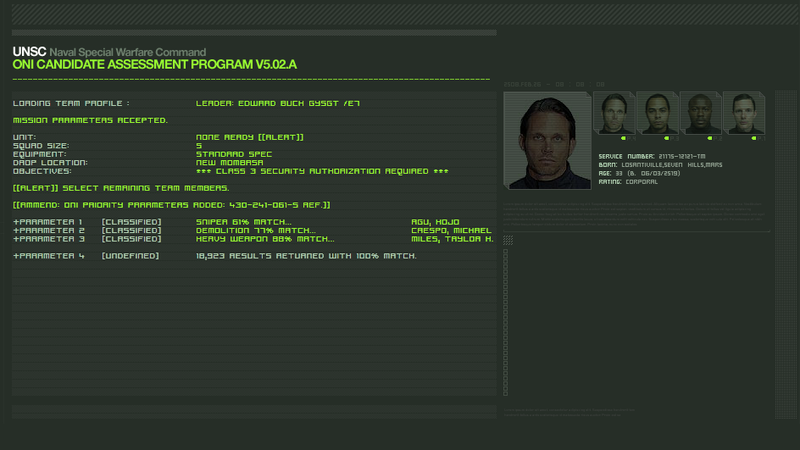This screenshot has width=800, height=450.
Task: Pick candidate Agu, Kojo
Action: tap(435, 222)
